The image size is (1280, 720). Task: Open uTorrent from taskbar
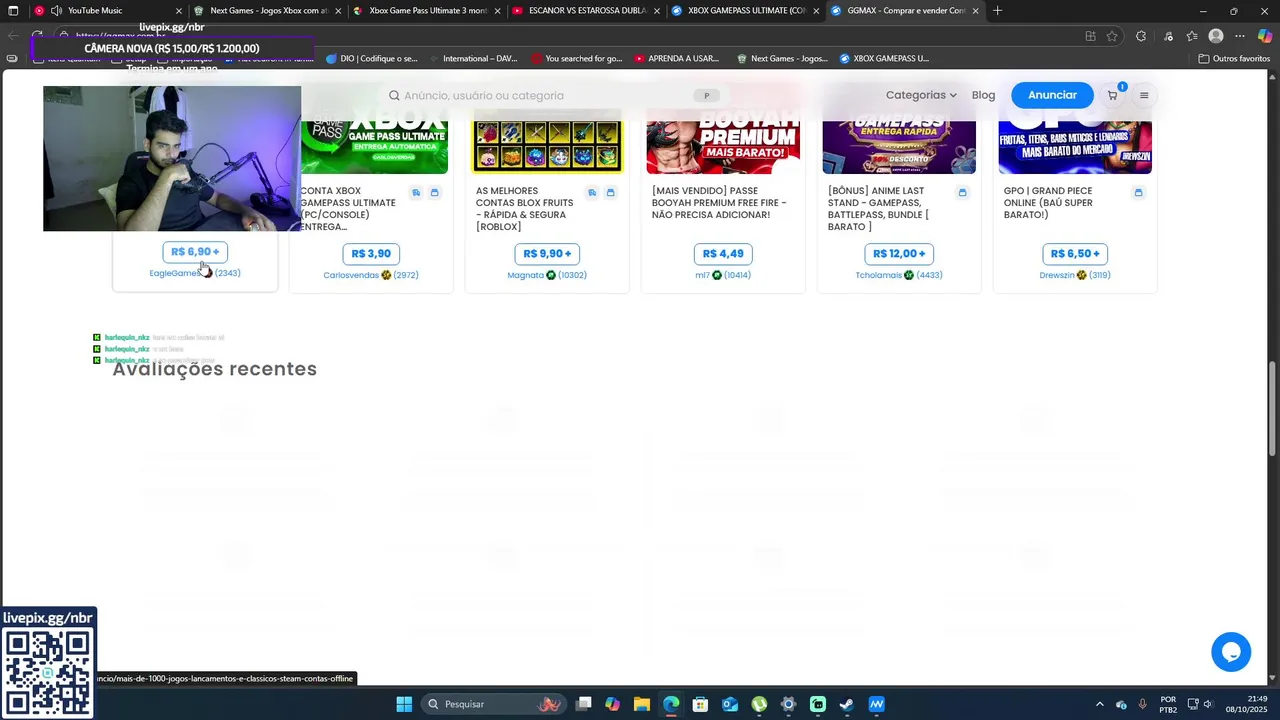pos(759,704)
